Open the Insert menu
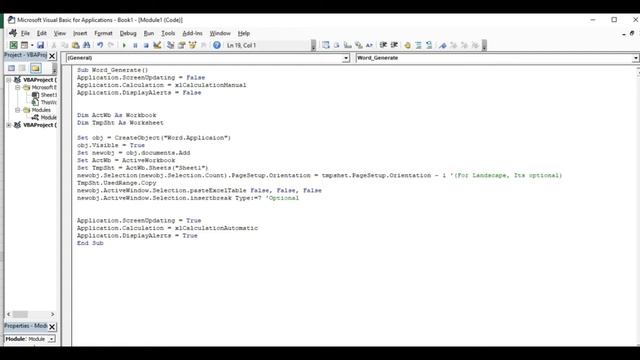 80,33
